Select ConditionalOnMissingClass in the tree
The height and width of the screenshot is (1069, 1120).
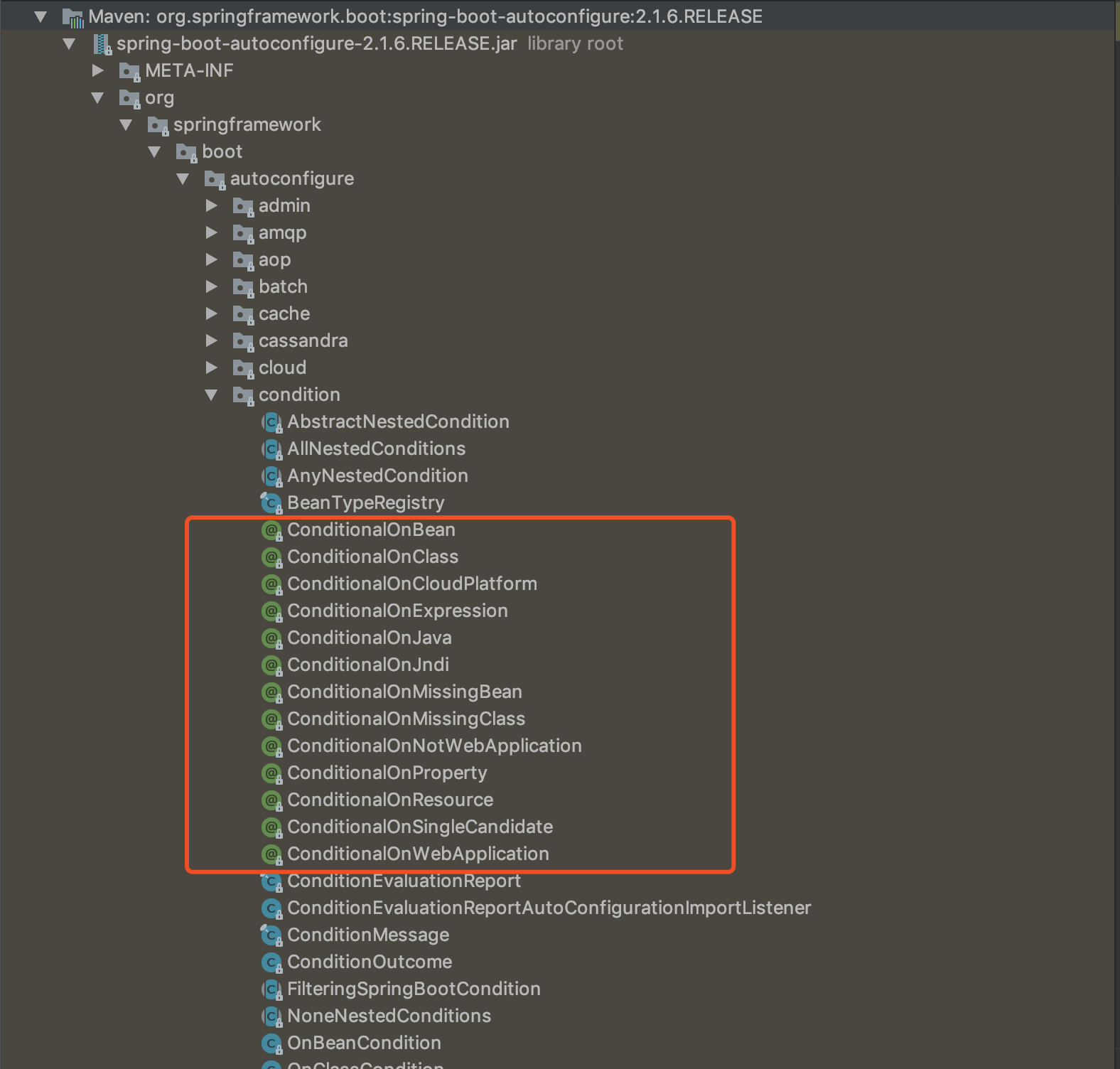406,719
